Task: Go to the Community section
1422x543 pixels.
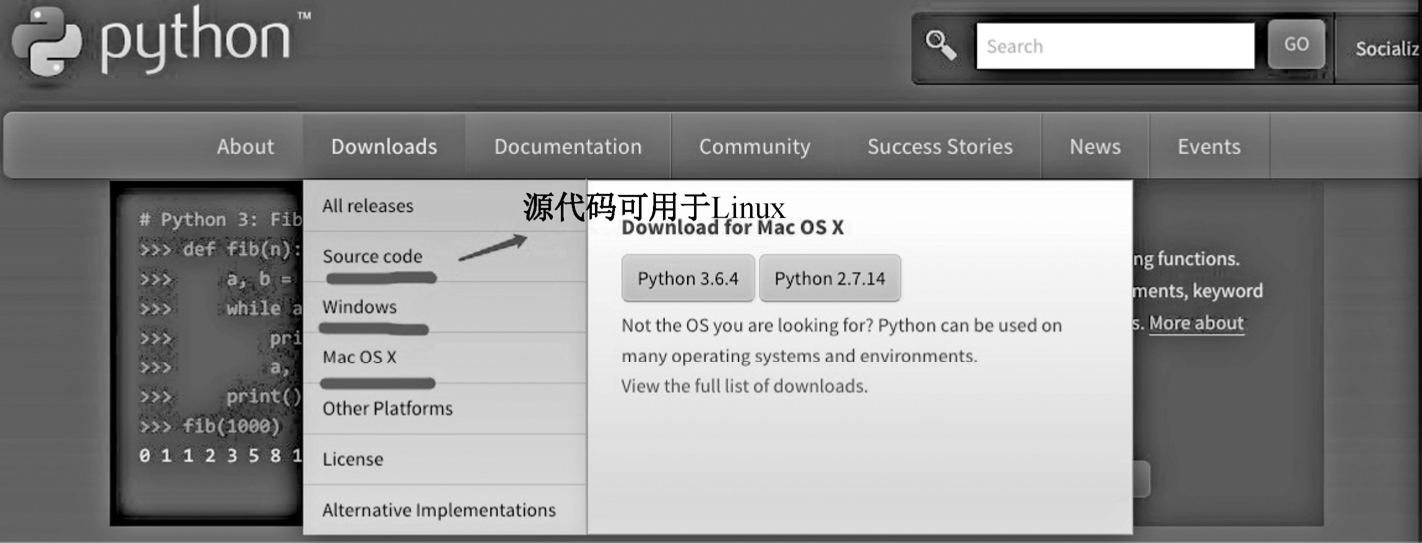Action: click(754, 146)
